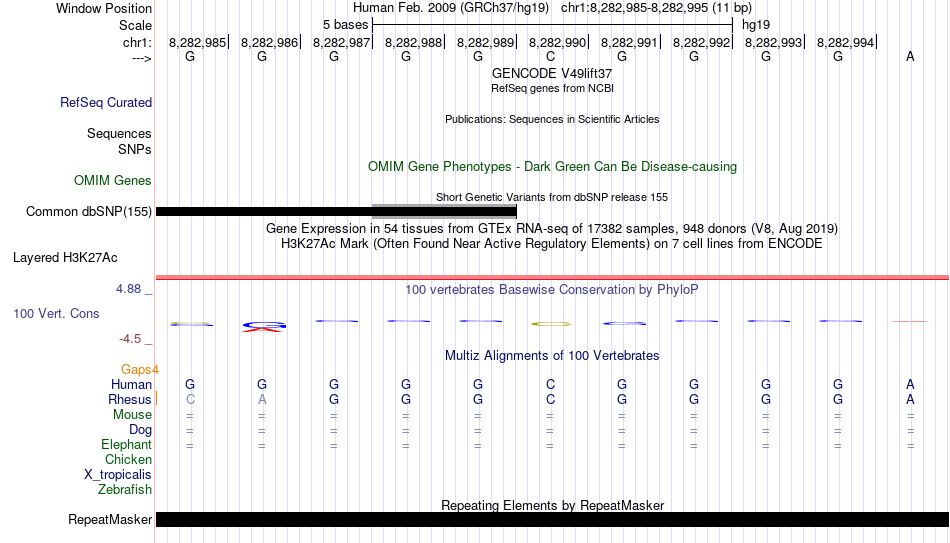
Task: Click 'Repeating Elements by RepeatMasker' title
Action: [x=552, y=505]
